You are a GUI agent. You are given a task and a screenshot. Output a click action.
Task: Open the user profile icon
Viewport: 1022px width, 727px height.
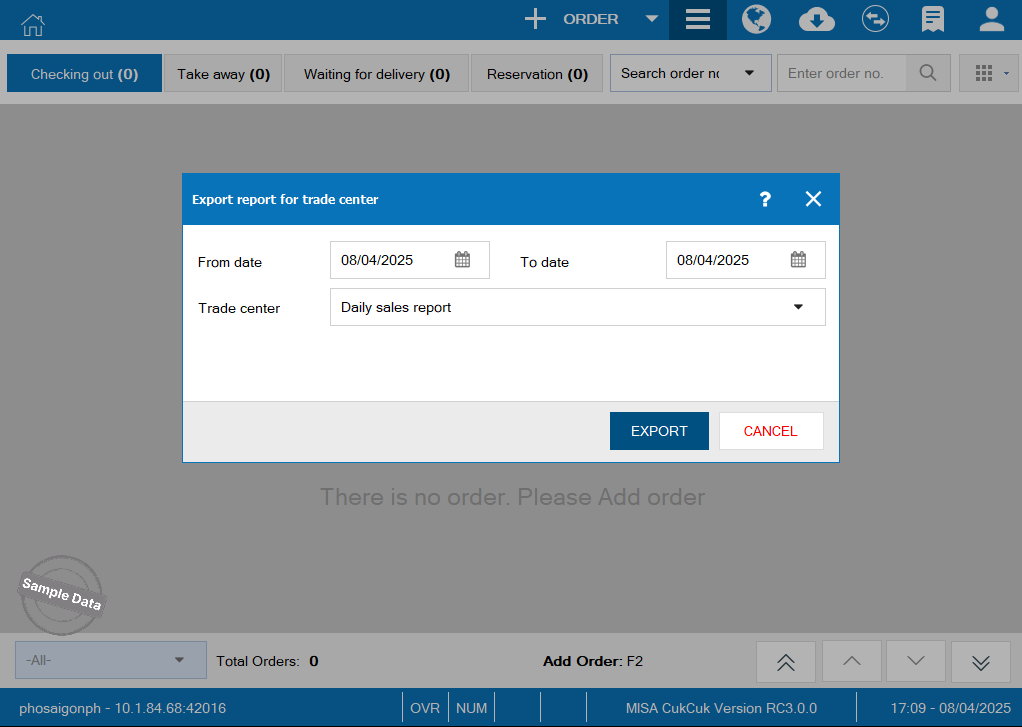pyautogui.click(x=991, y=20)
